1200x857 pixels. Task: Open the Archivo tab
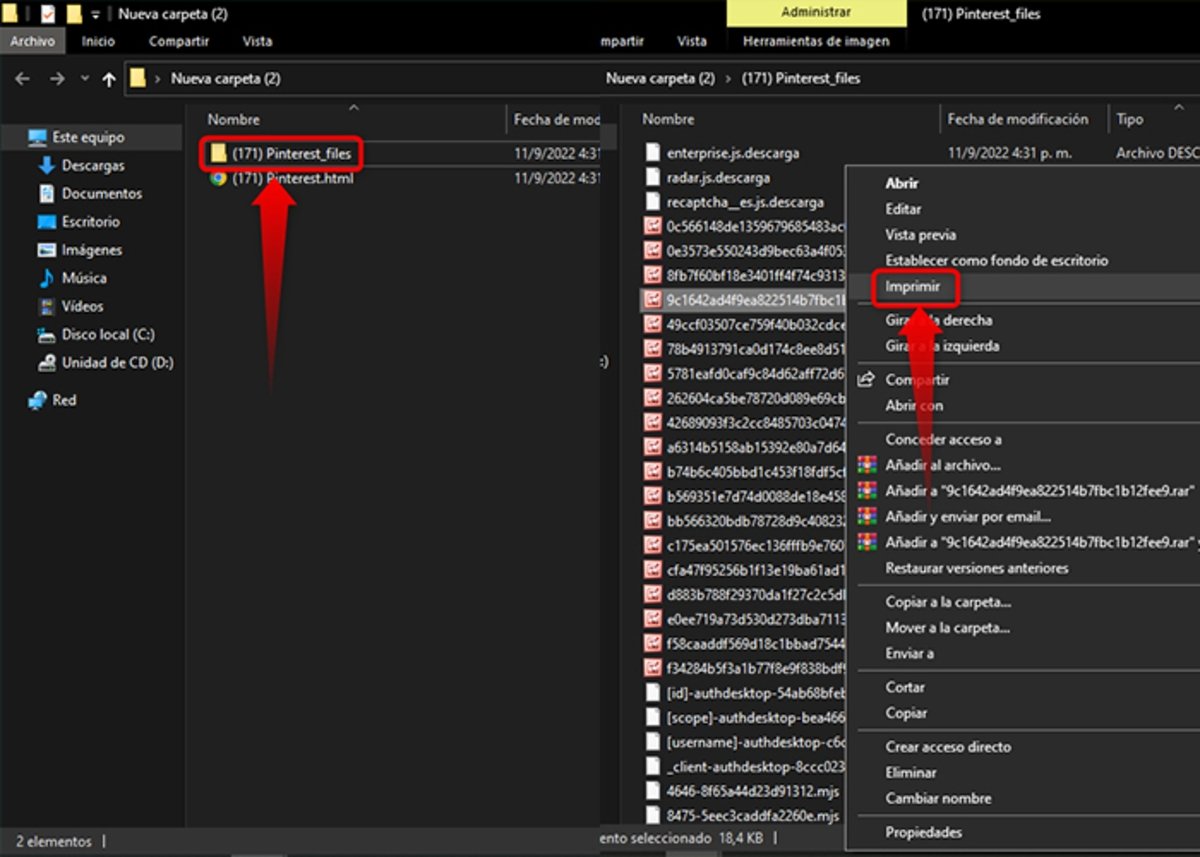(33, 41)
